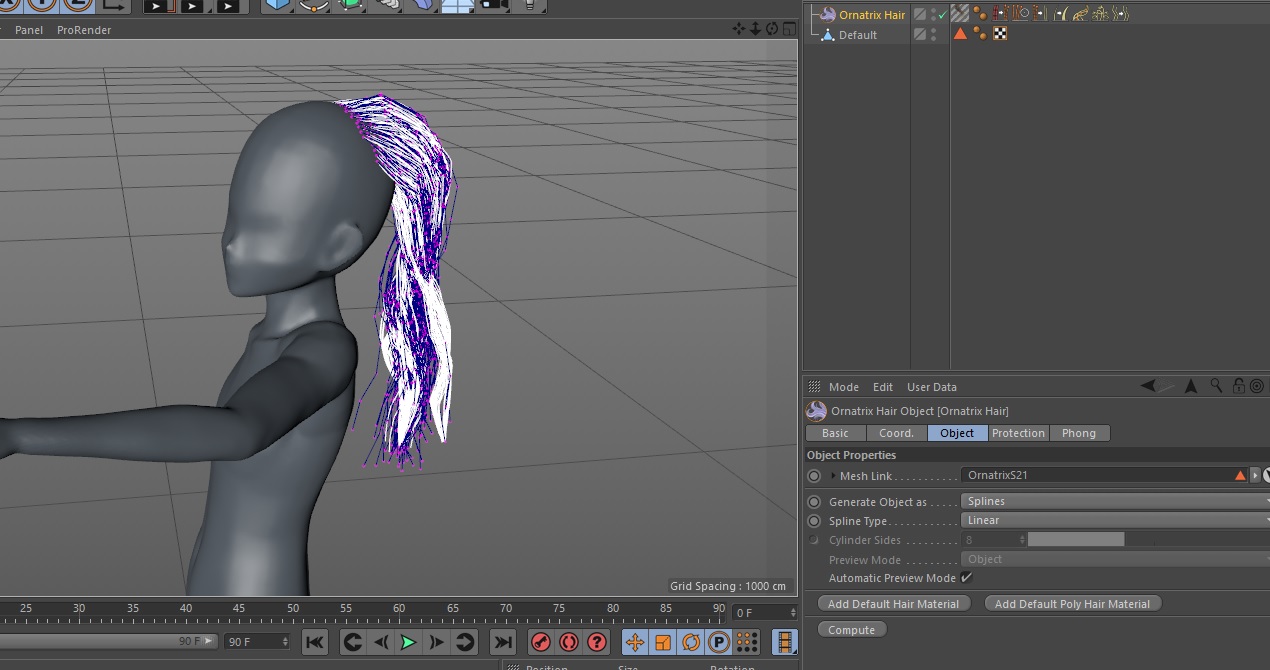Click the checkerboard texture tag on Default
Viewport: 1270px width, 670px height.
tap(999, 34)
